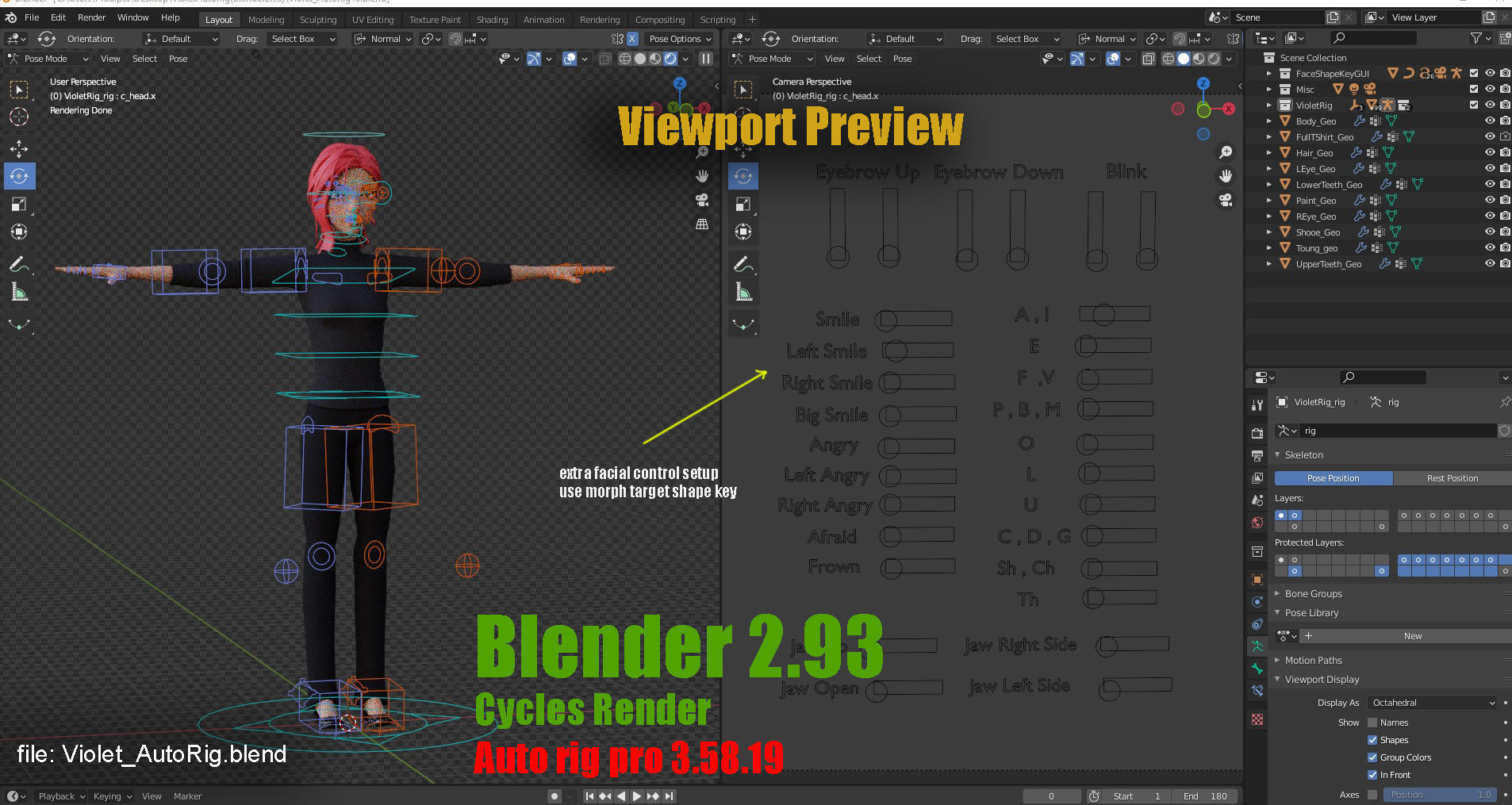Toggle X-ray in left viewport header
The width and height of the screenshot is (1512, 805).
point(604,59)
